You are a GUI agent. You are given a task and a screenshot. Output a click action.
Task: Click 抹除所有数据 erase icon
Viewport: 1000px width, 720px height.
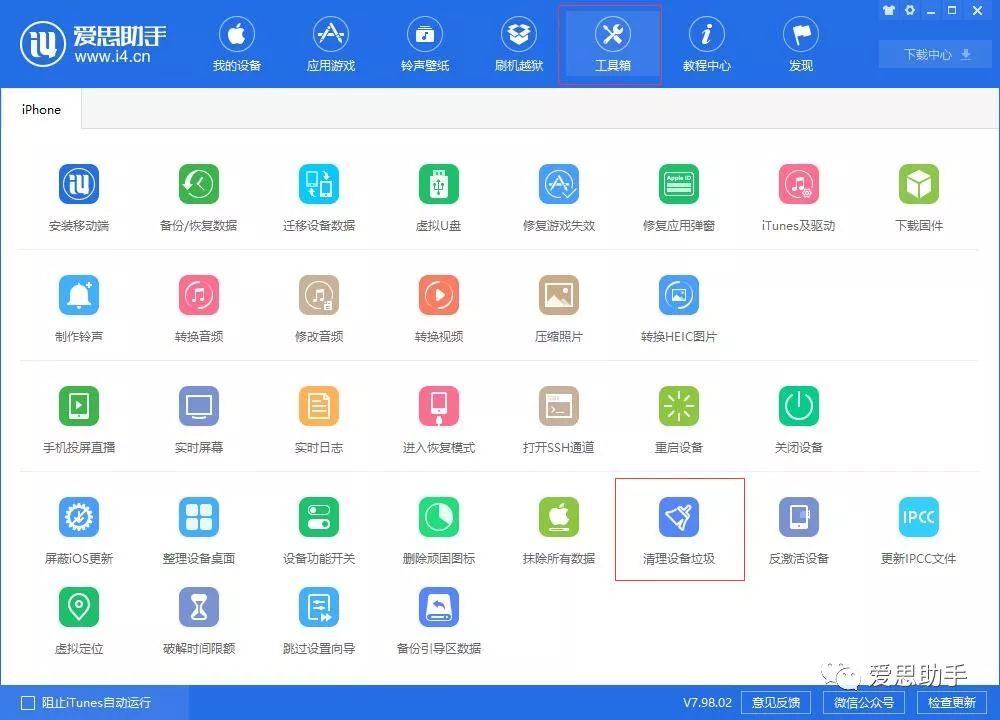click(x=559, y=517)
